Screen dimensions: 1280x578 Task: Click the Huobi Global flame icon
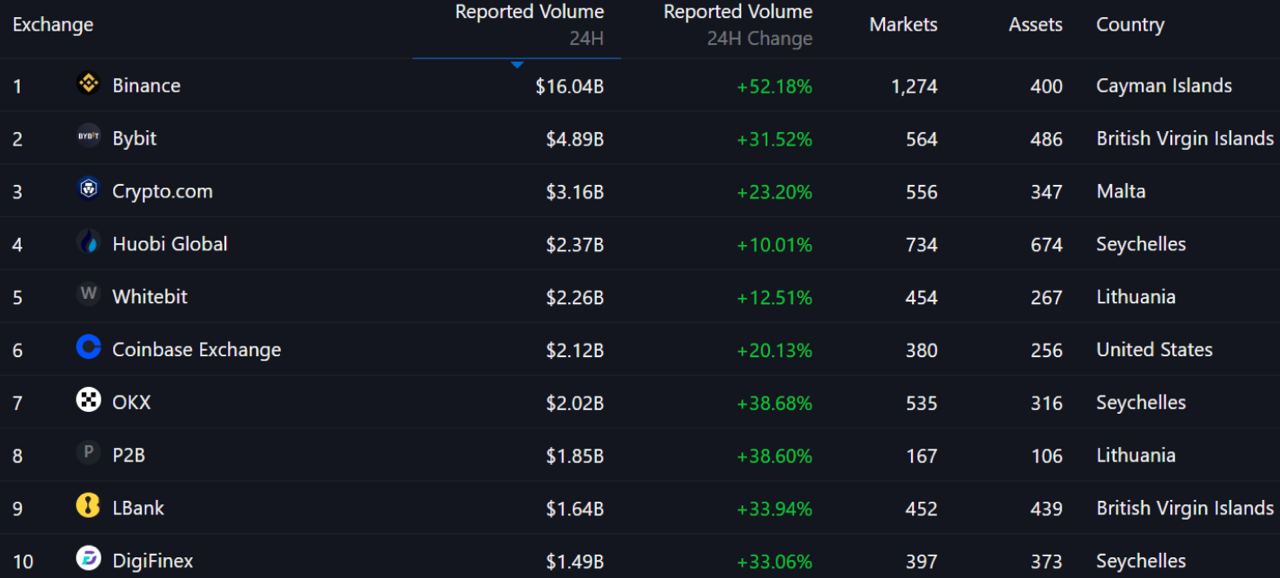point(88,242)
